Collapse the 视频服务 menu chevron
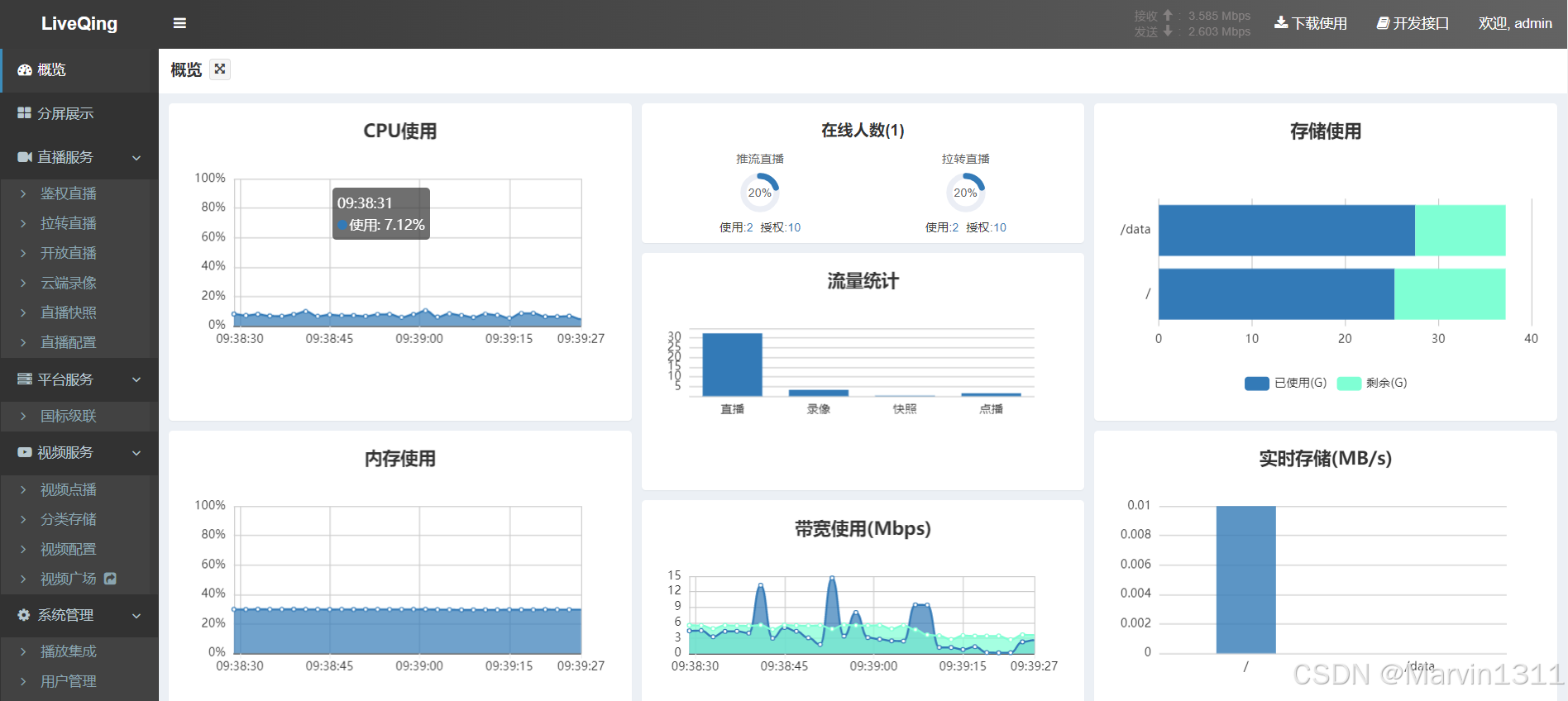The image size is (1568, 701). [136, 453]
